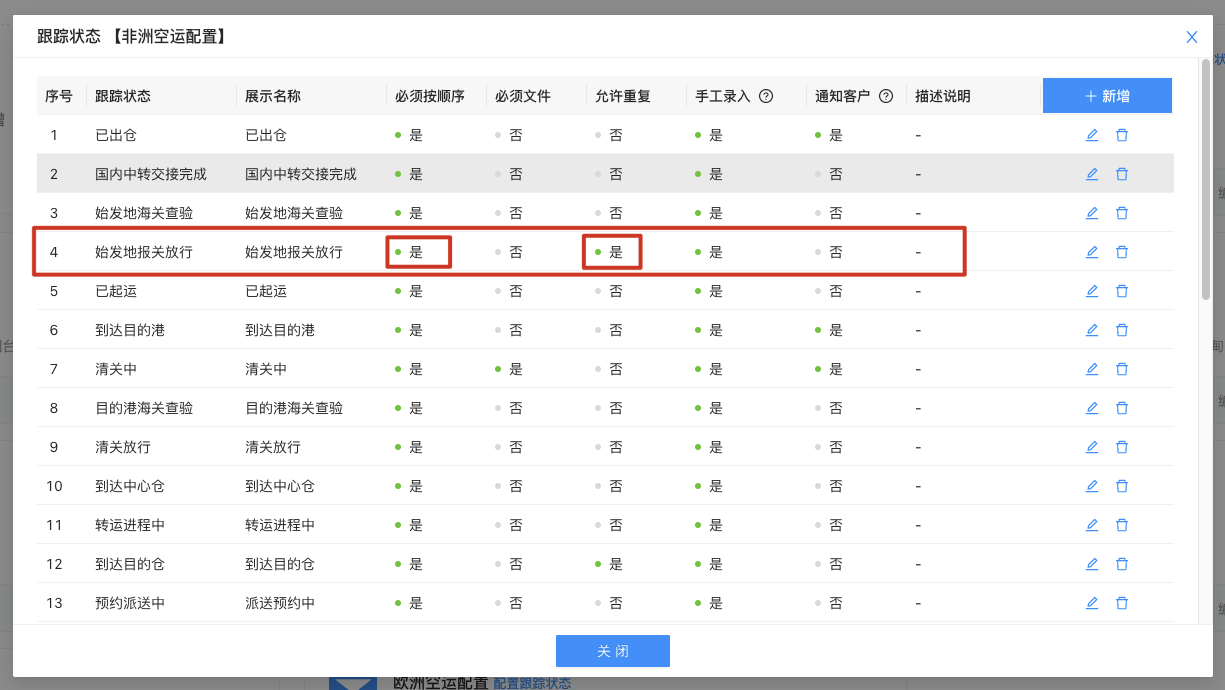The image size is (1225, 690).
Task: Edit the 清关中 tracking status
Action: [1091, 369]
